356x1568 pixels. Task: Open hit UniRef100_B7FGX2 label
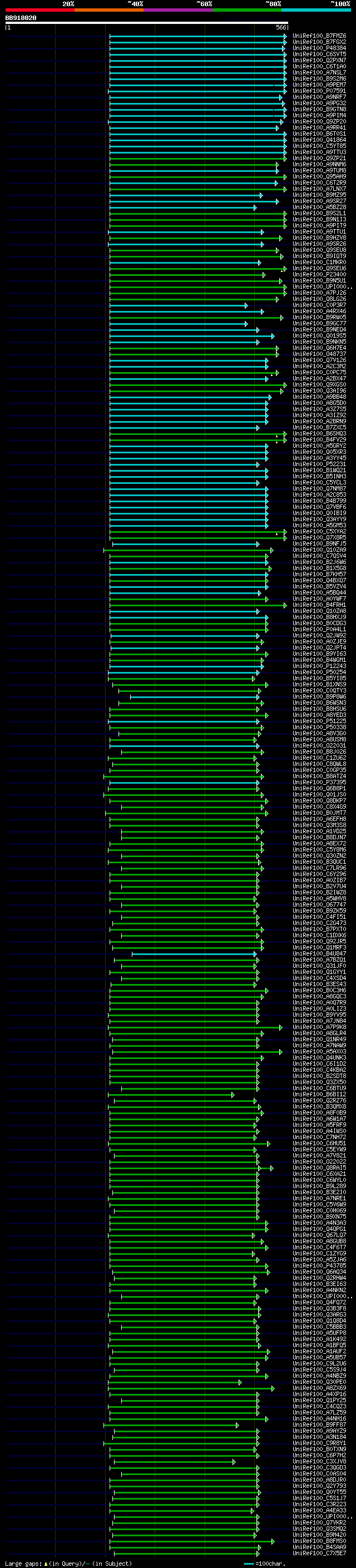pos(319,42)
